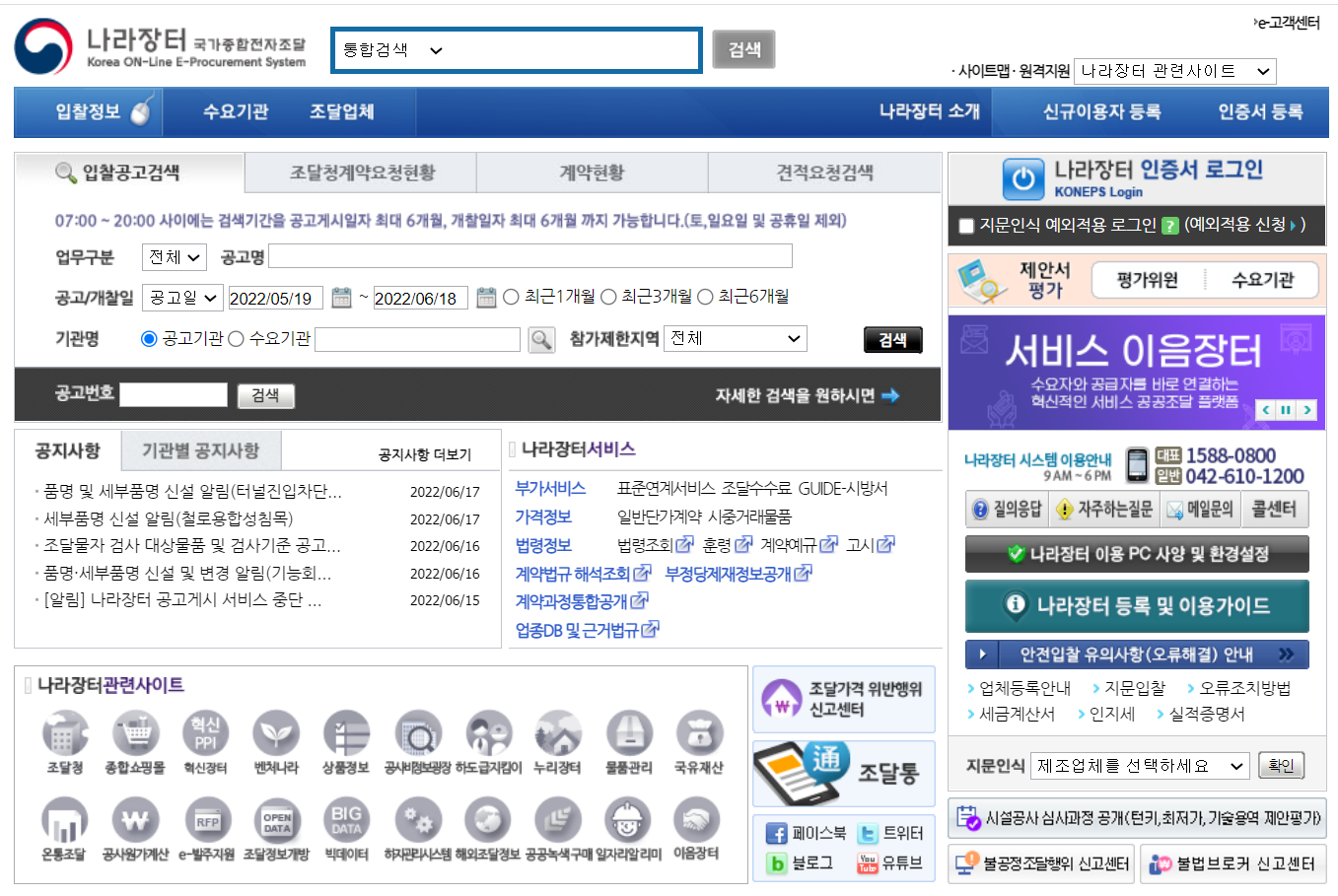
Task: Click 나라장터 인증서 로그인 button
Action: [1137, 179]
